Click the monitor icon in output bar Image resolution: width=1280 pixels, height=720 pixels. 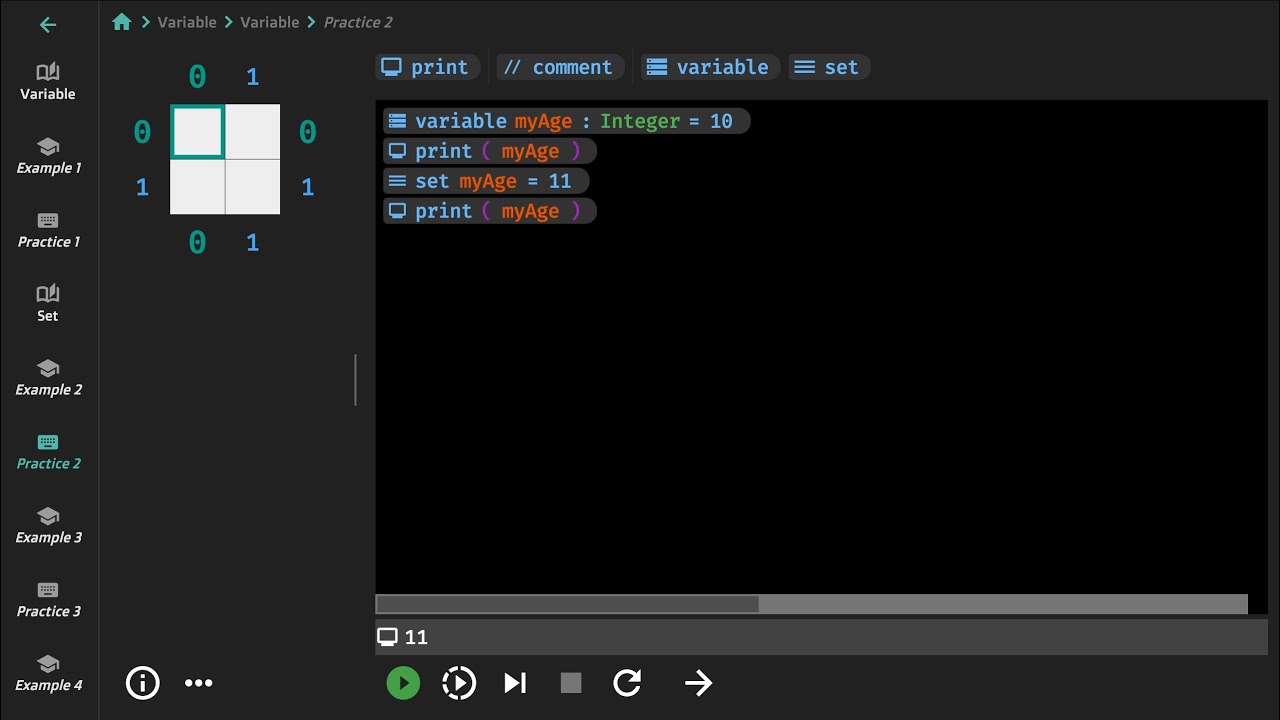tap(387, 637)
